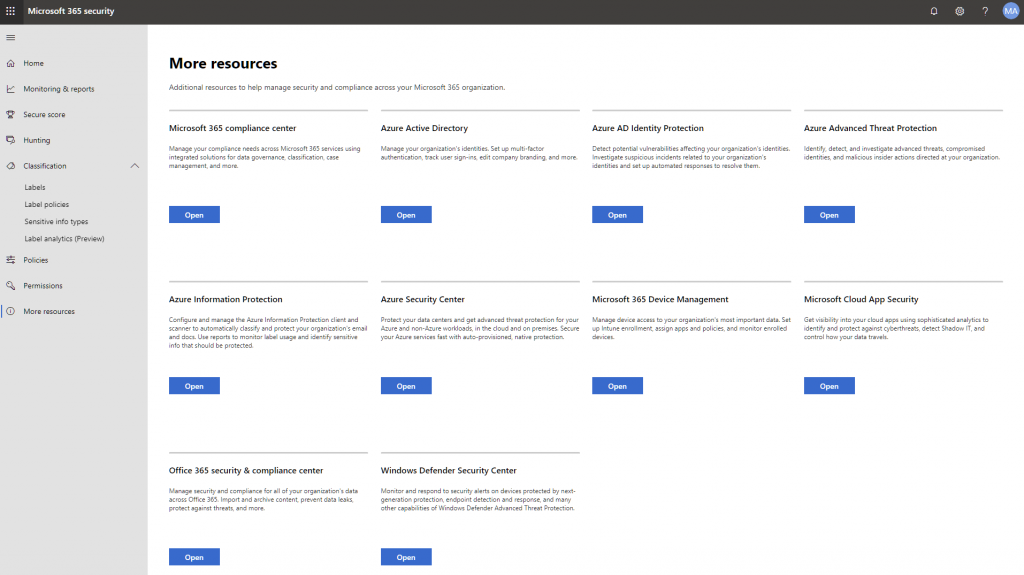1024x575 pixels.
Task: Open Microsoft Cloud App Security
Action: click(x=829, y=386)
